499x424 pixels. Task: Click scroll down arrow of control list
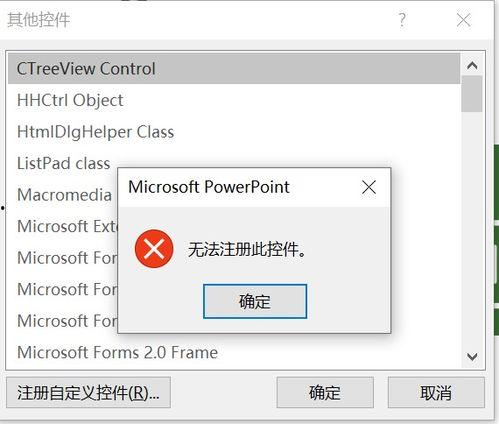pos(472,357)
